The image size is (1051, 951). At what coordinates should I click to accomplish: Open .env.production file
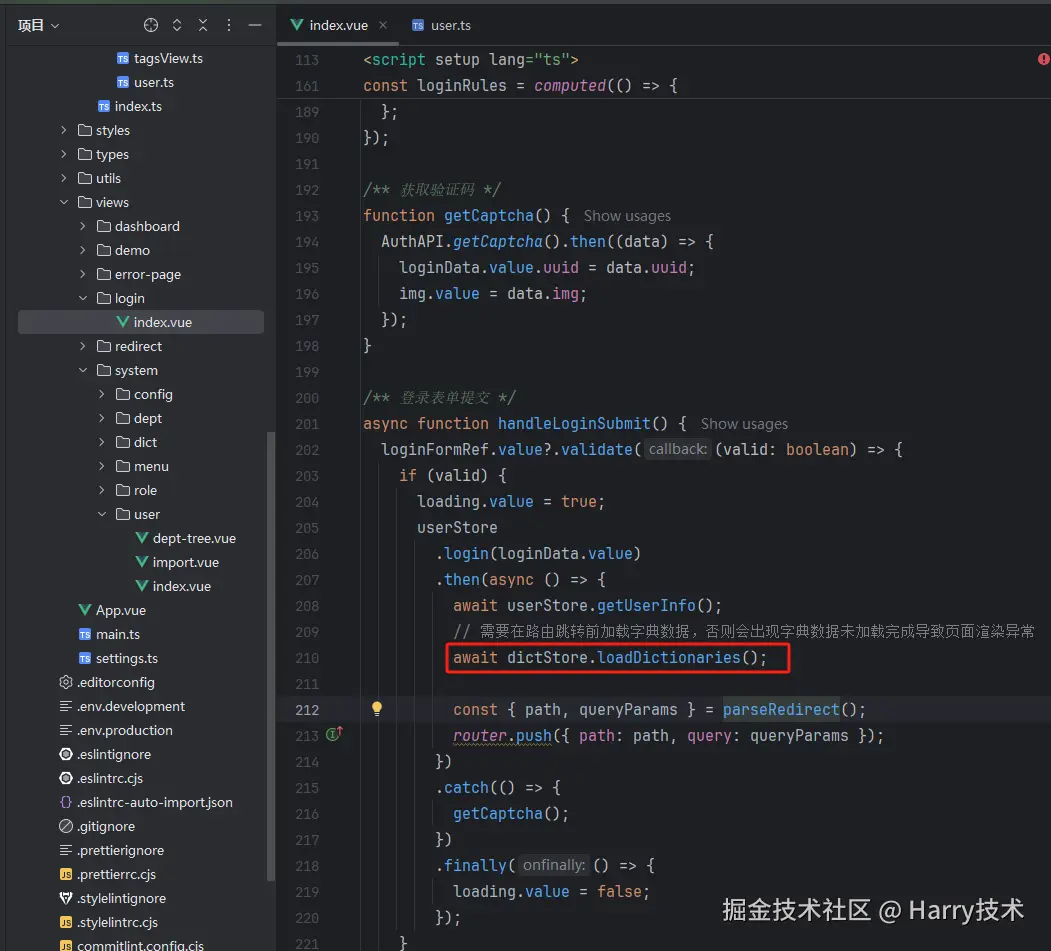point(116,731)
